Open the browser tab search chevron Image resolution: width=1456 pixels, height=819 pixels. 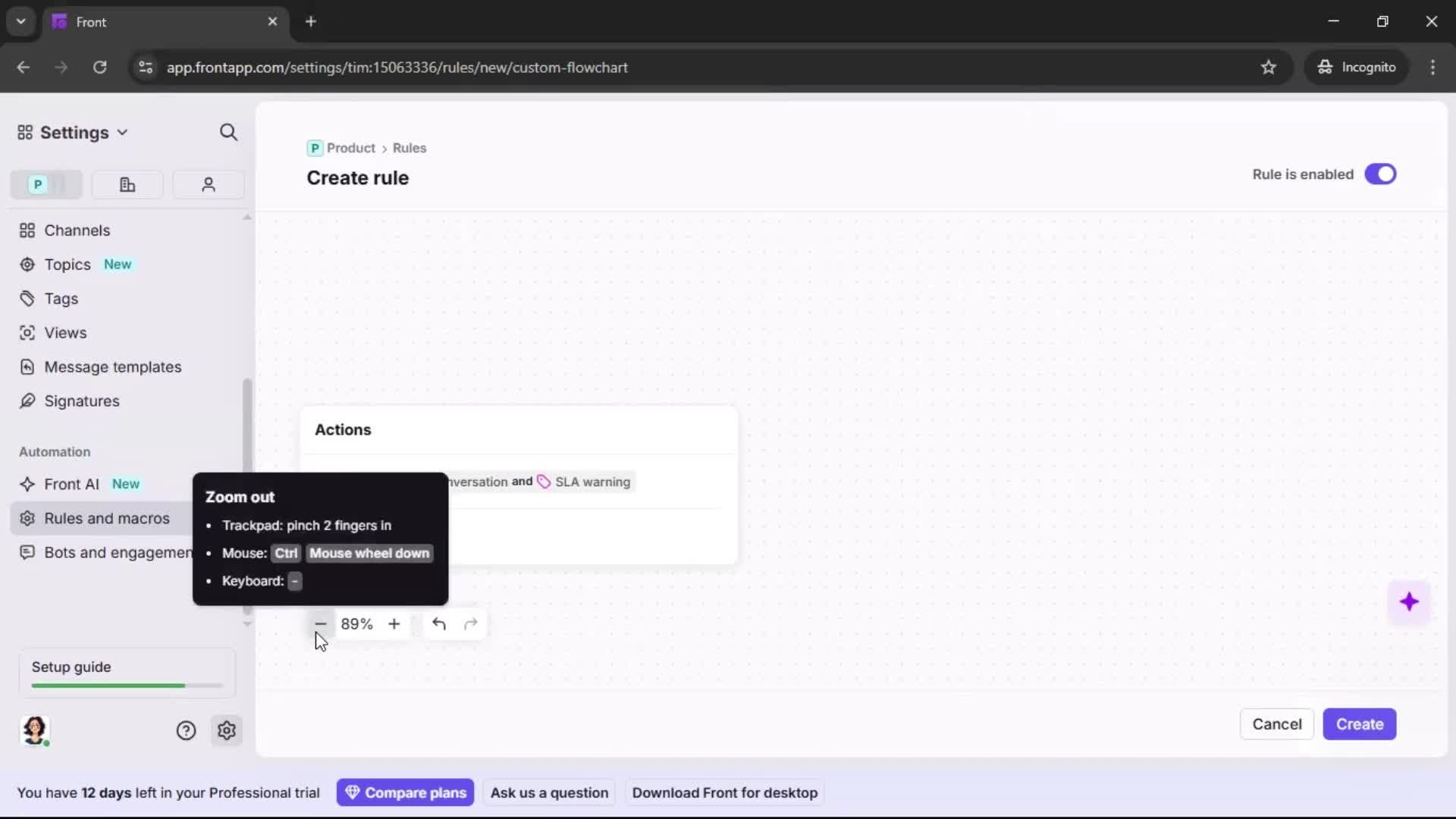click(x=20, y=21)
